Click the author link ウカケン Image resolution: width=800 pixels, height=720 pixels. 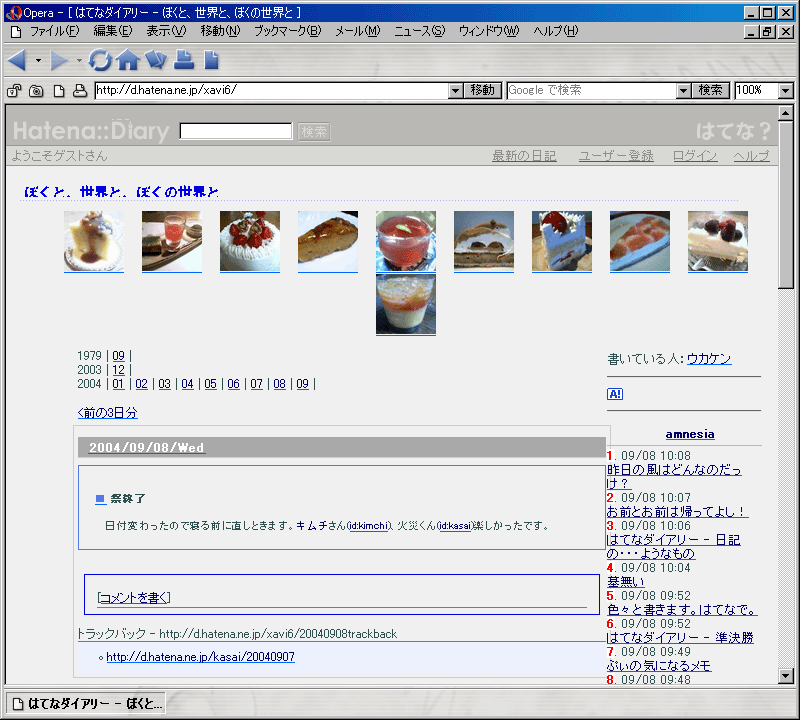tap(709, 359)
